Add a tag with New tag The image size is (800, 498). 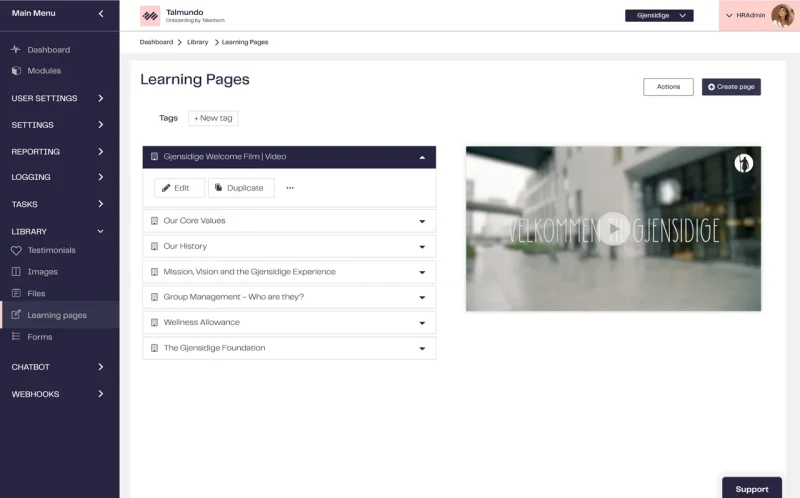(x=213, y=118)
